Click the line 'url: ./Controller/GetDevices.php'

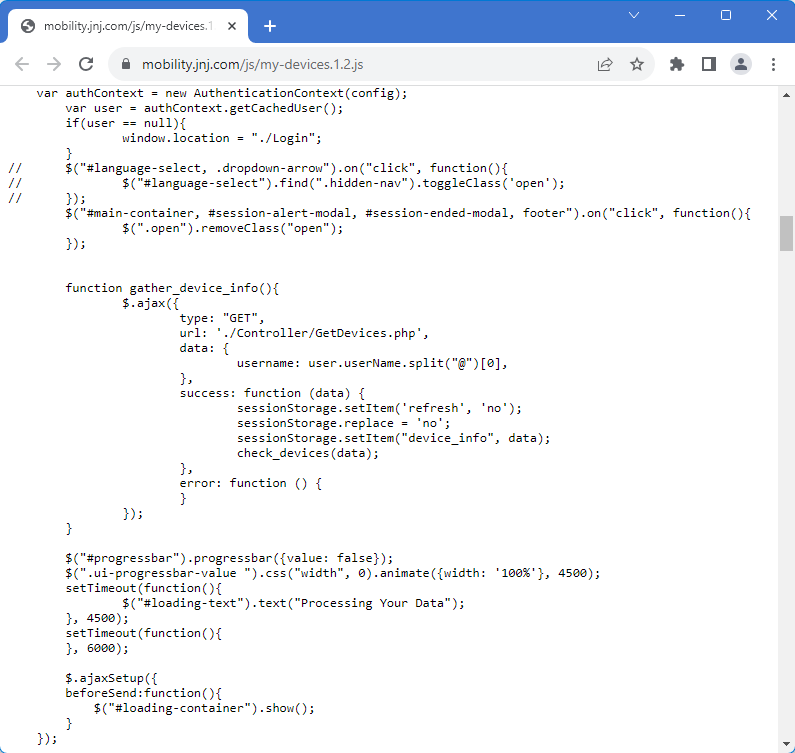point(304,333)
